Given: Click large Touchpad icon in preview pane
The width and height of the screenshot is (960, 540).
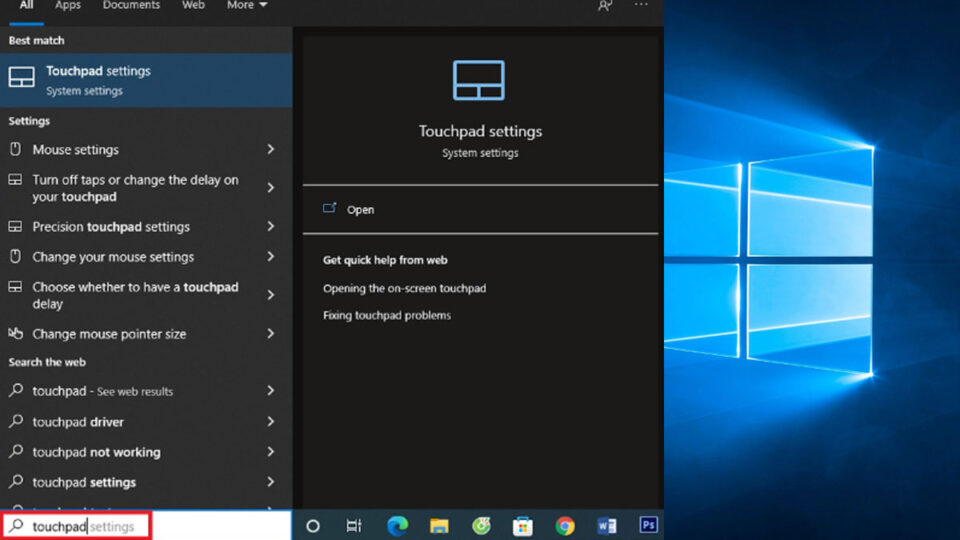Looking at the screenshot, I should click(x=479, y=80).
